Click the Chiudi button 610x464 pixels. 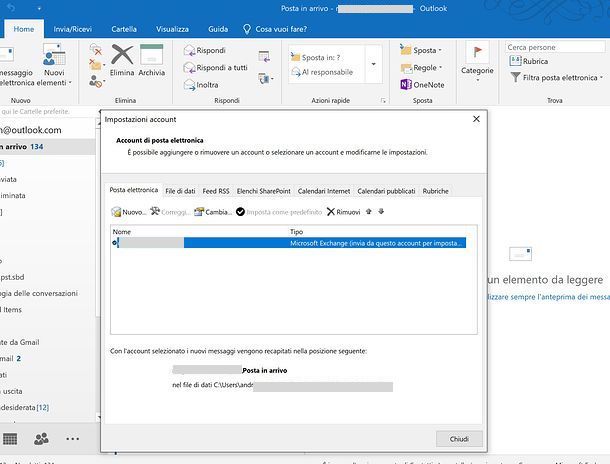point(459,439)
